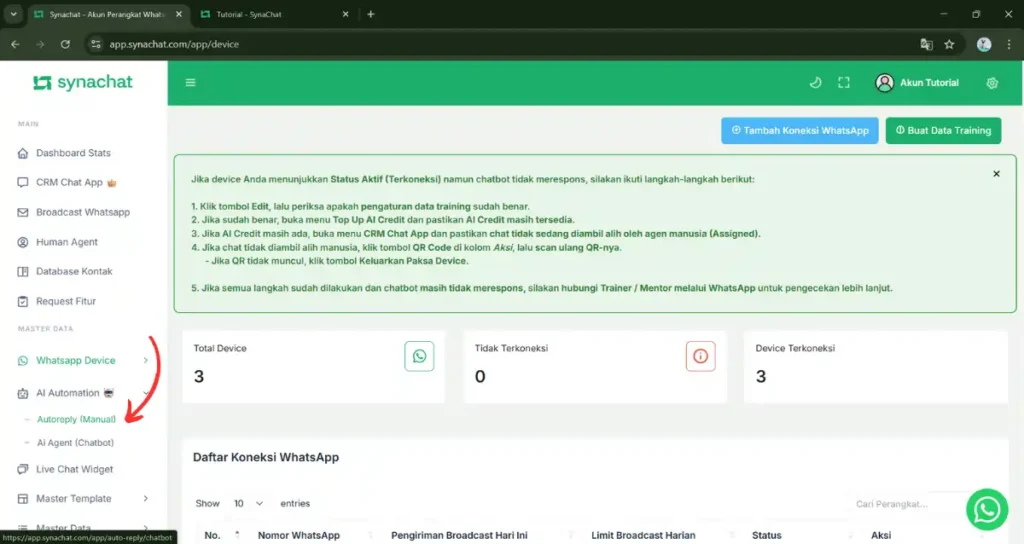Screen dimensions: 1024x544
Task: Click CRM Chat App chat icon
Action: (23, 182)
